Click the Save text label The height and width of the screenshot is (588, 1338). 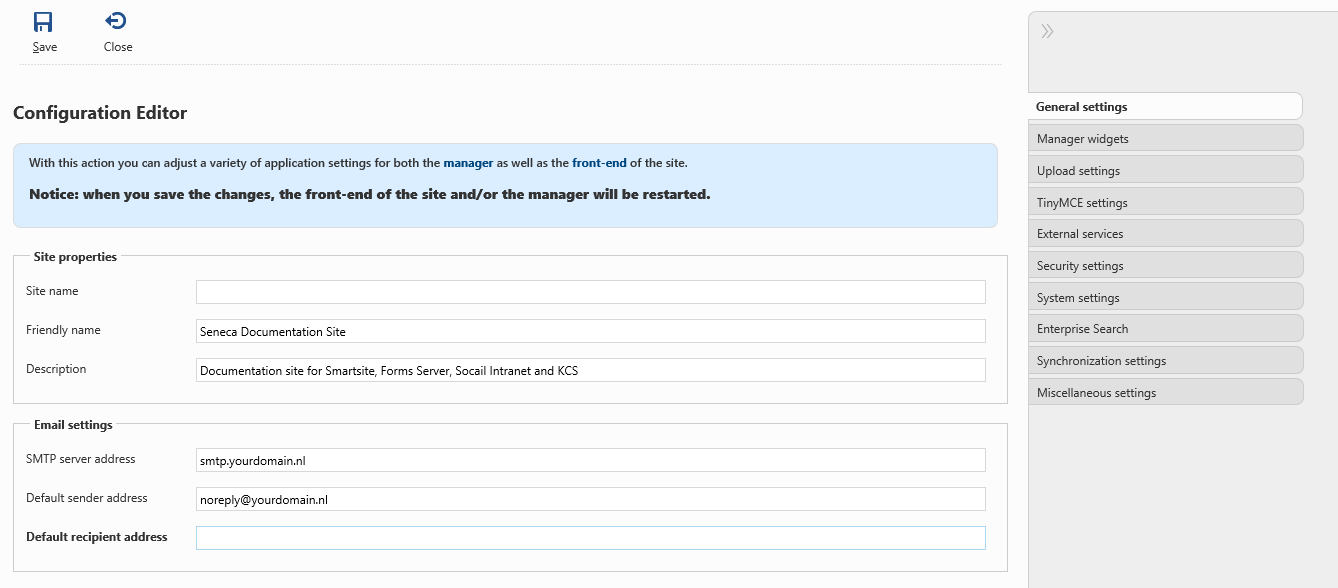pyautogui.click(x=44, y=47)
